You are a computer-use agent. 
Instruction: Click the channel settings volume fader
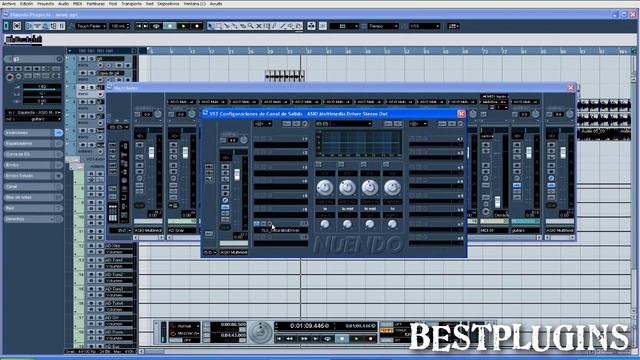tap(237, 175)
